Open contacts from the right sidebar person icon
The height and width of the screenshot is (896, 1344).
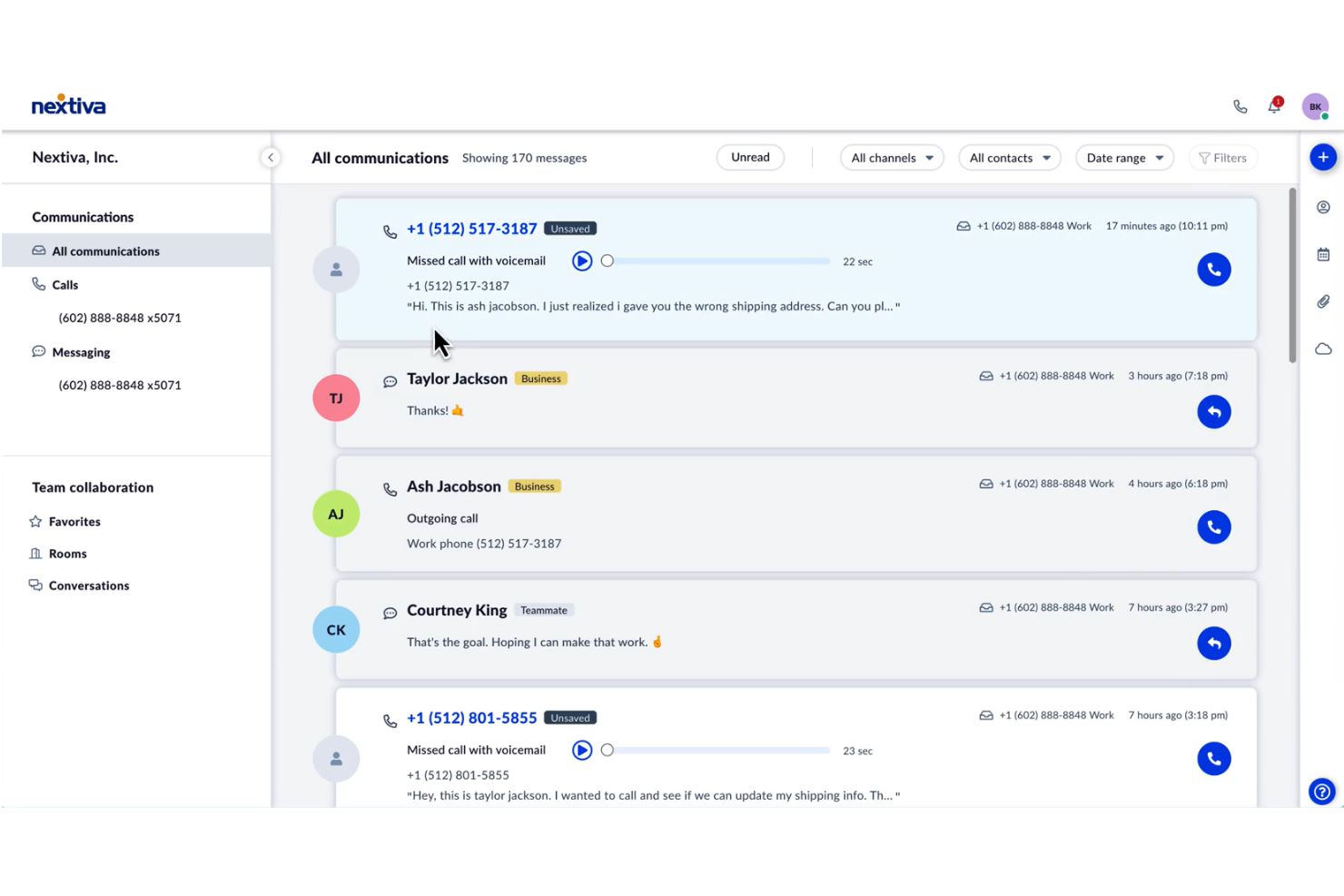click(x=1323, y=207)
